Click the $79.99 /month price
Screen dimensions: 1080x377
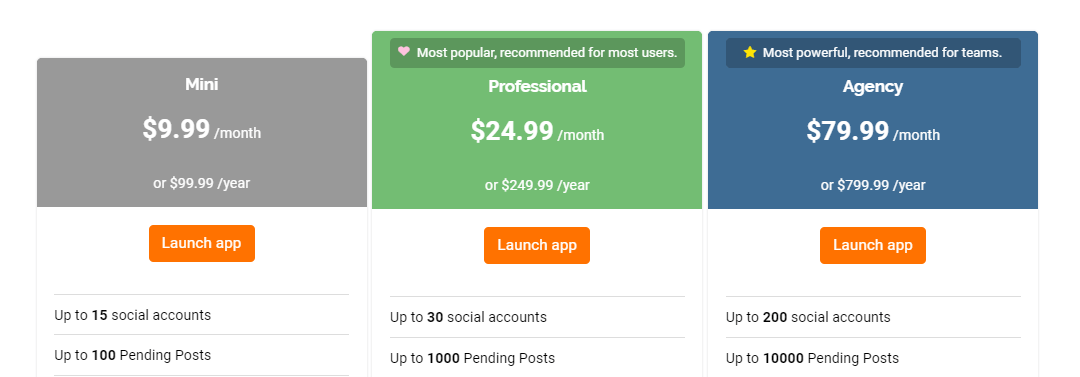[x=873, y=132]
